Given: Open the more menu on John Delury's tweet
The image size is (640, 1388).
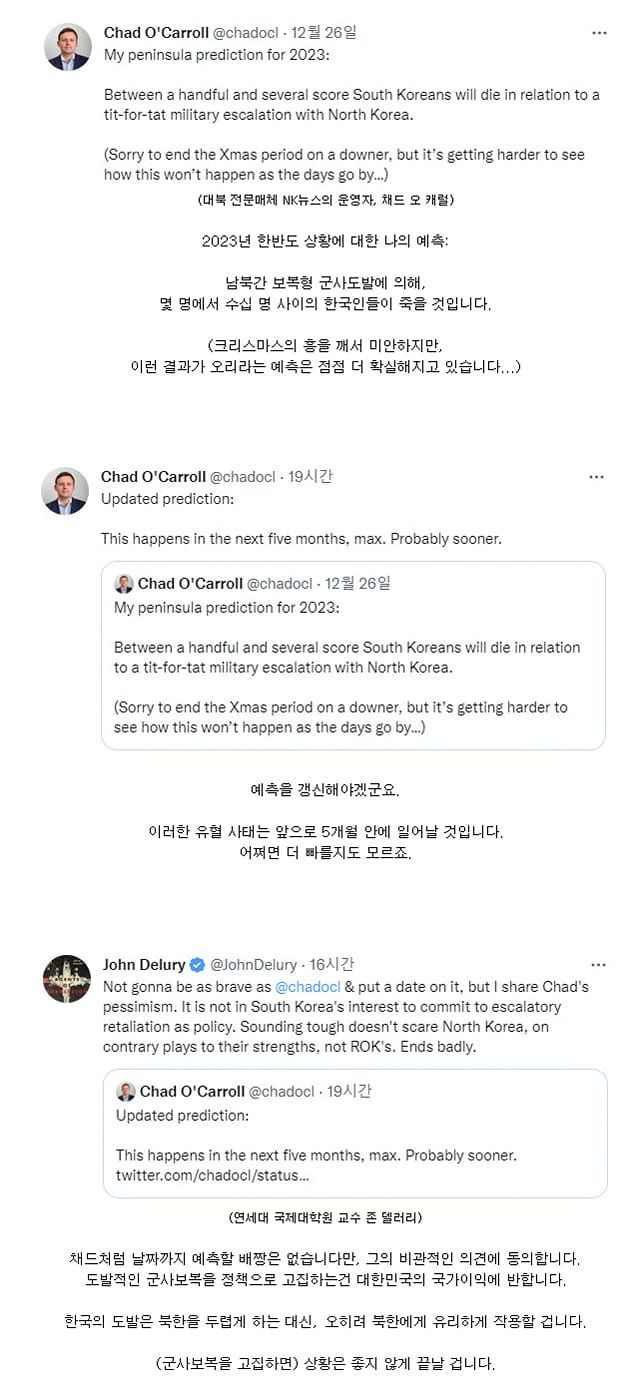Looking at the screenshot, I should [x=598, y=965].
